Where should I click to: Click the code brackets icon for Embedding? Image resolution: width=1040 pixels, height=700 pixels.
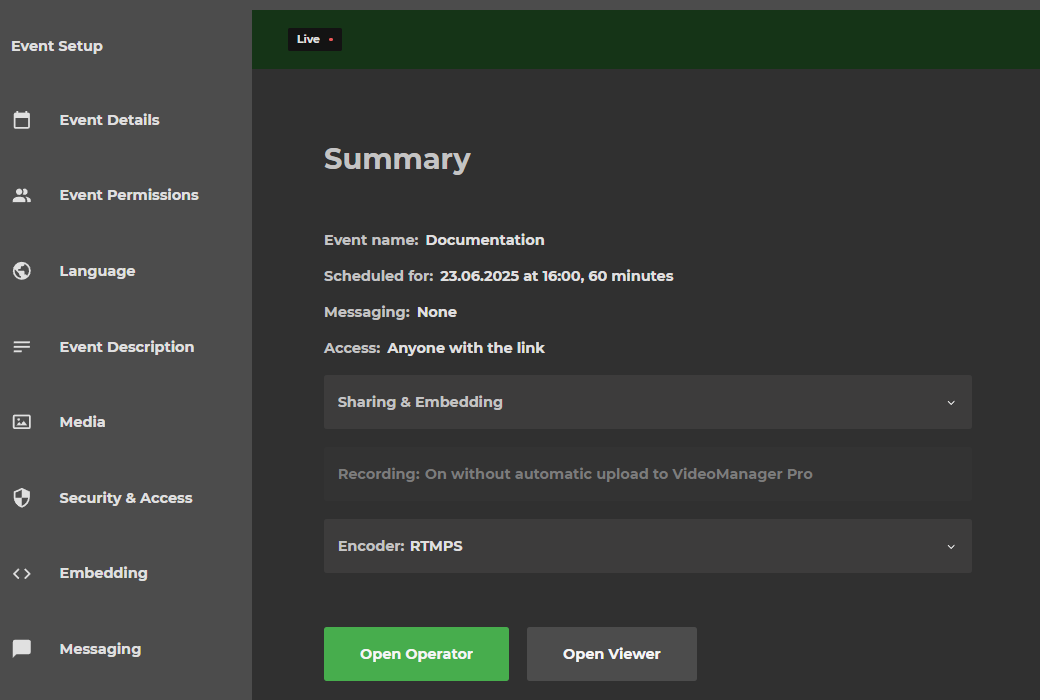(x=22, y=573)
